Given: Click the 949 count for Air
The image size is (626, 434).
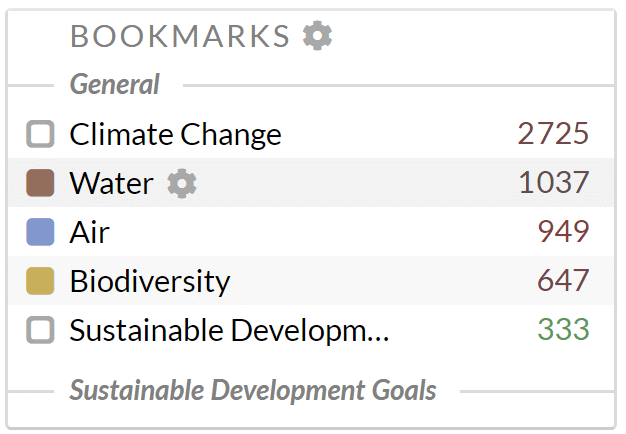Looking at the screenshot, I should coord(563,232).
